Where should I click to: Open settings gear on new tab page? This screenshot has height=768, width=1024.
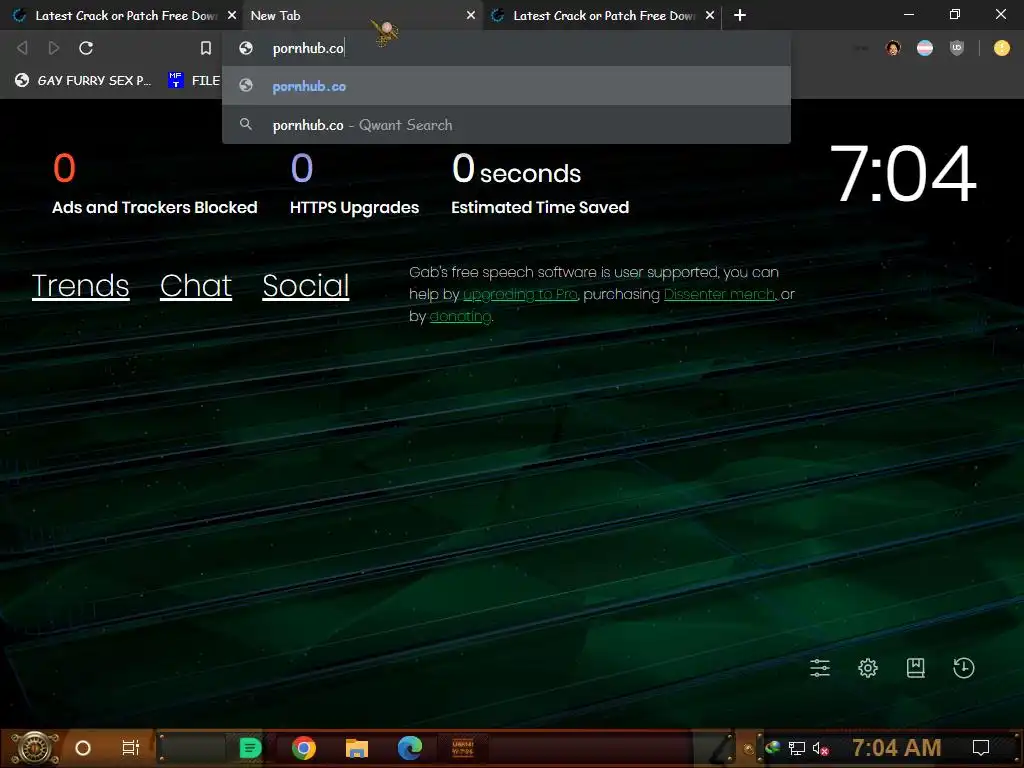[868, 667]
